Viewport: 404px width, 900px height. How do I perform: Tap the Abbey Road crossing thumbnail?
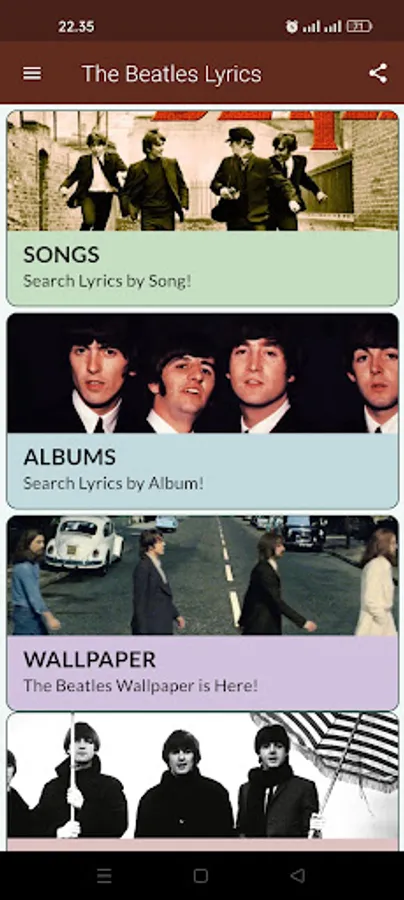pyautogui.click(x=203, y=575)
